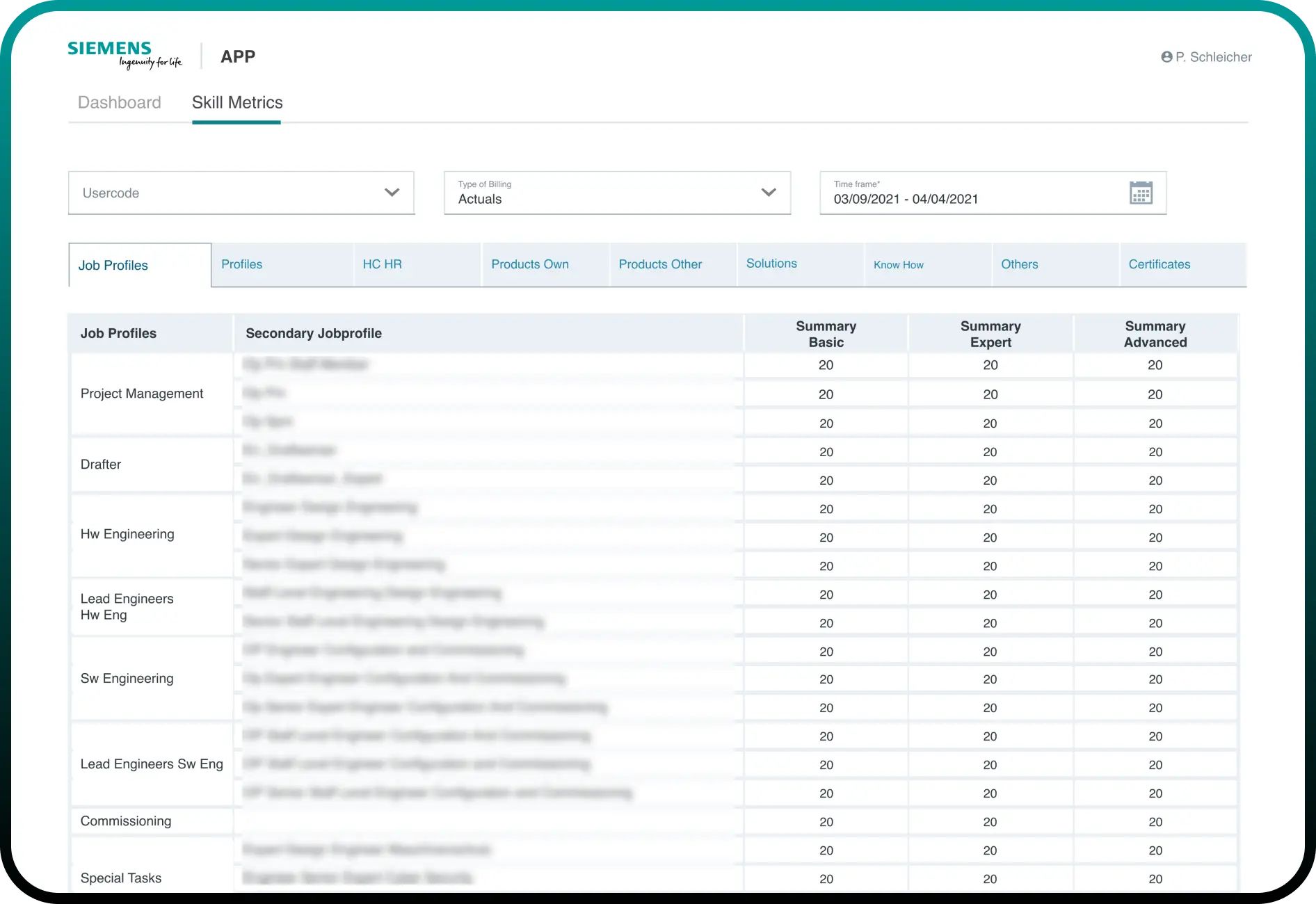Image resolution: width=1316 pixels, height=904 pixels.
Task: Click the Siemens logo
Action: 125,55
